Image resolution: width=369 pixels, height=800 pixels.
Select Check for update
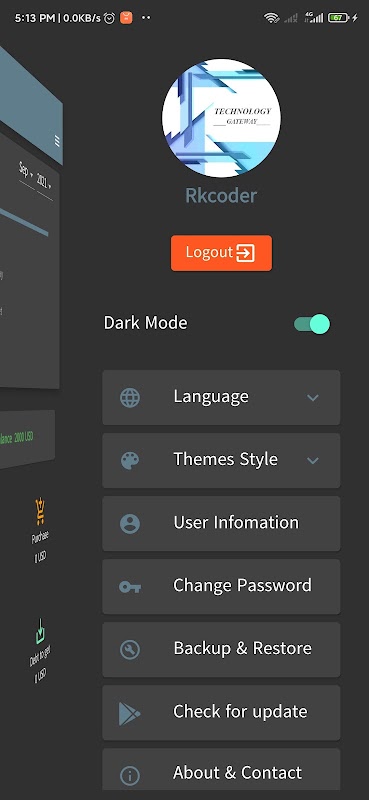click(221, 712)
